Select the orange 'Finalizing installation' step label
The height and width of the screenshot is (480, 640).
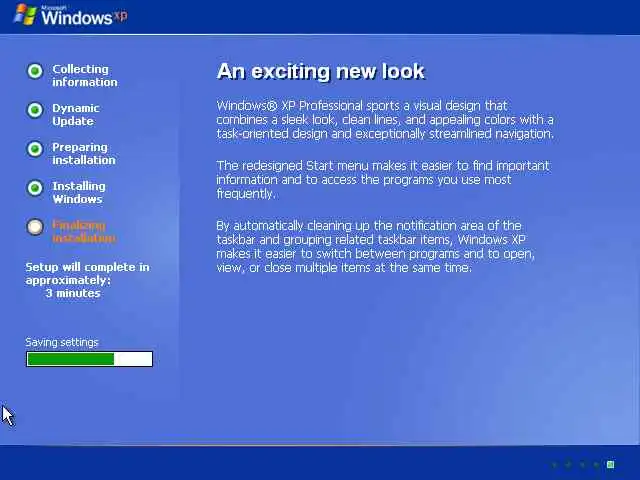pyautogui.click(x=84, y=231)
